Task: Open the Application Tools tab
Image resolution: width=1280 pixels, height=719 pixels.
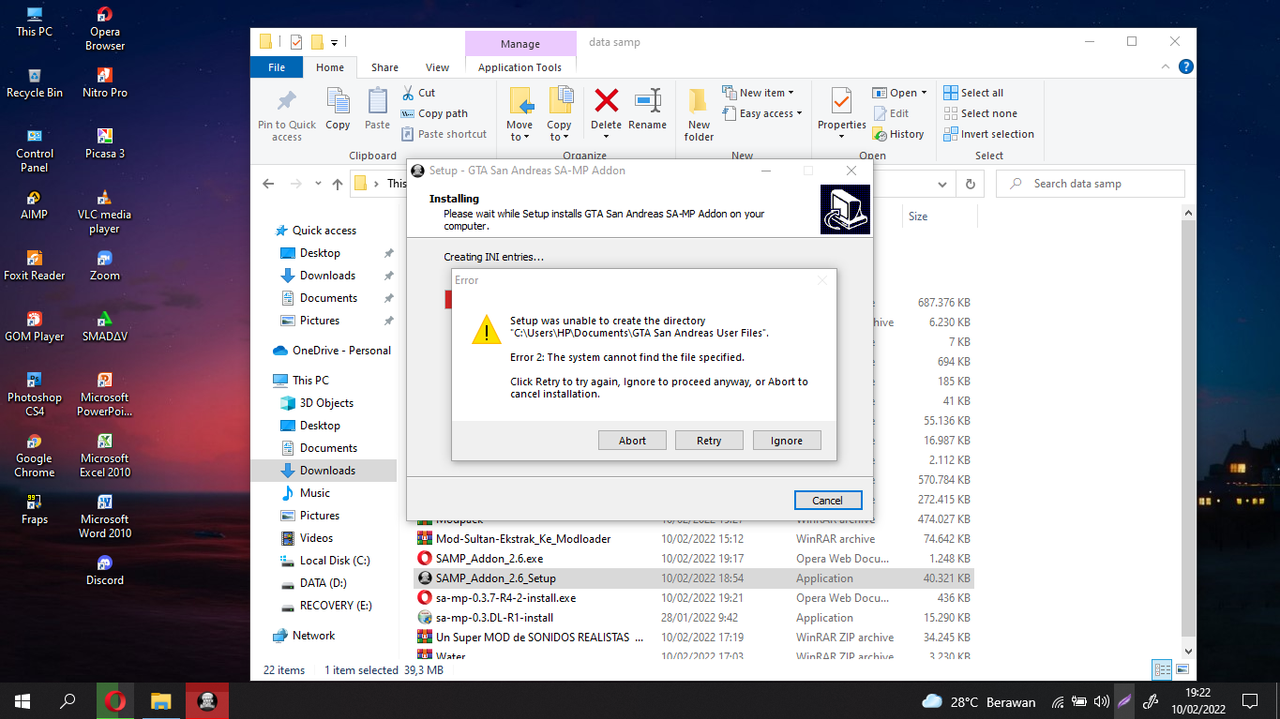Action: tap(520, 67)
